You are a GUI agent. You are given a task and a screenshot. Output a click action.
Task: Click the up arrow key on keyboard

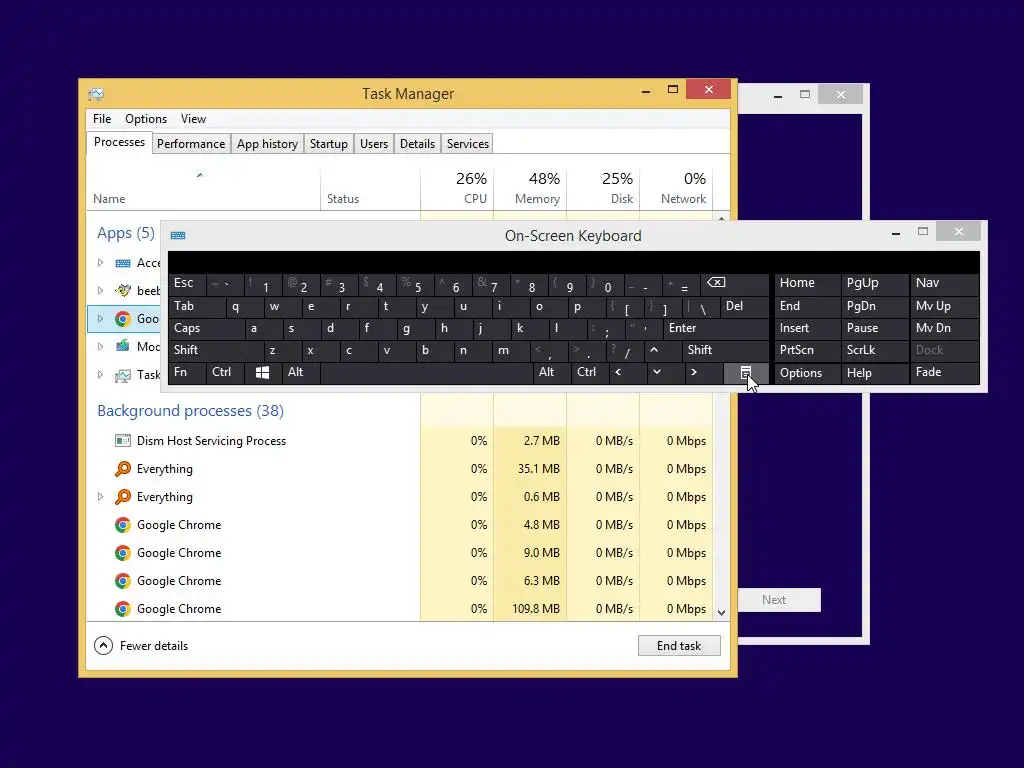[x=654, y=350]
